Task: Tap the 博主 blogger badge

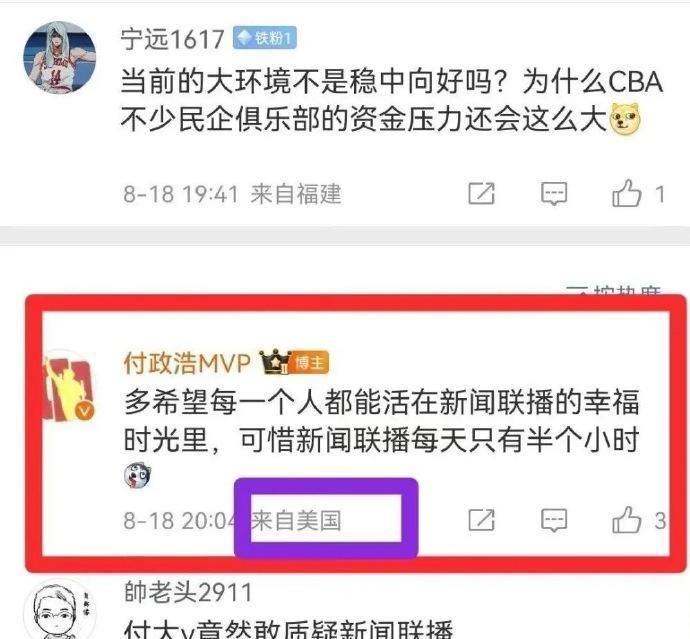Action: (x=310, y=363)
